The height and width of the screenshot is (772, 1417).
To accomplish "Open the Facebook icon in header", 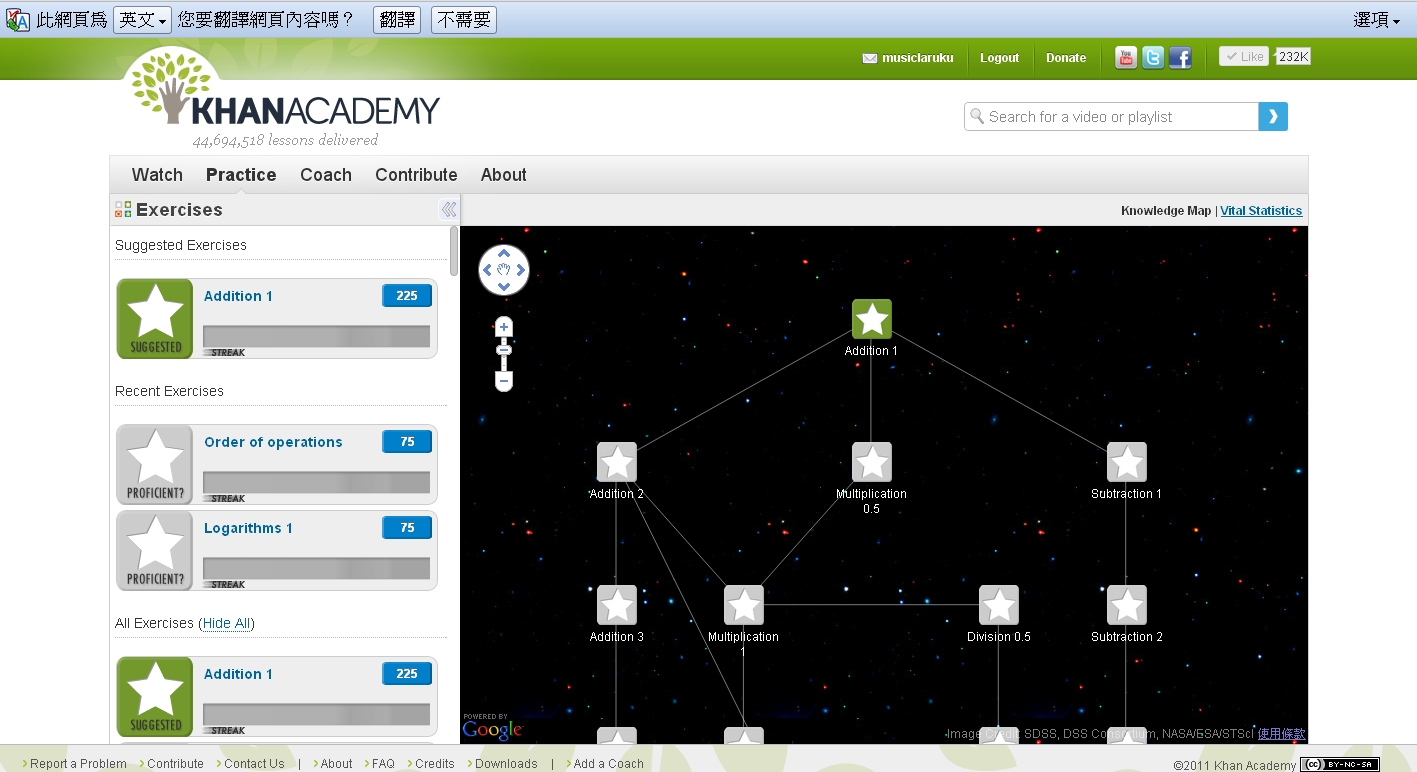I will [1180, 58].
